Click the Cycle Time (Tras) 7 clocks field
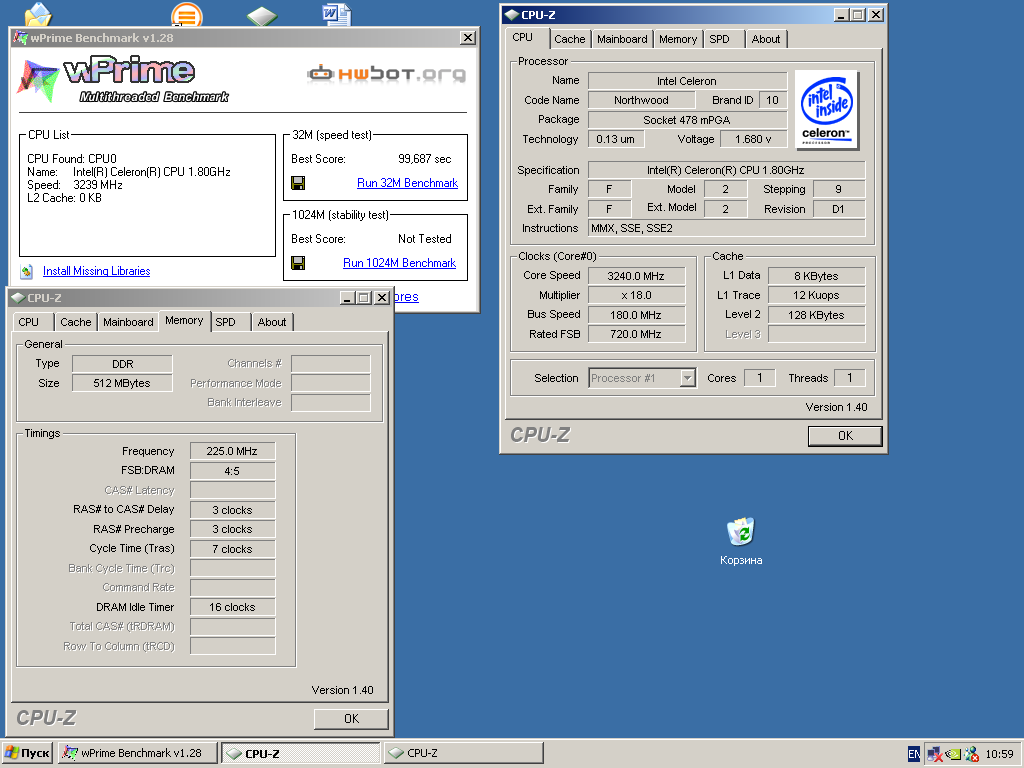The height and width of the screenshot is (768, 1024). click(x=232, y=549)
